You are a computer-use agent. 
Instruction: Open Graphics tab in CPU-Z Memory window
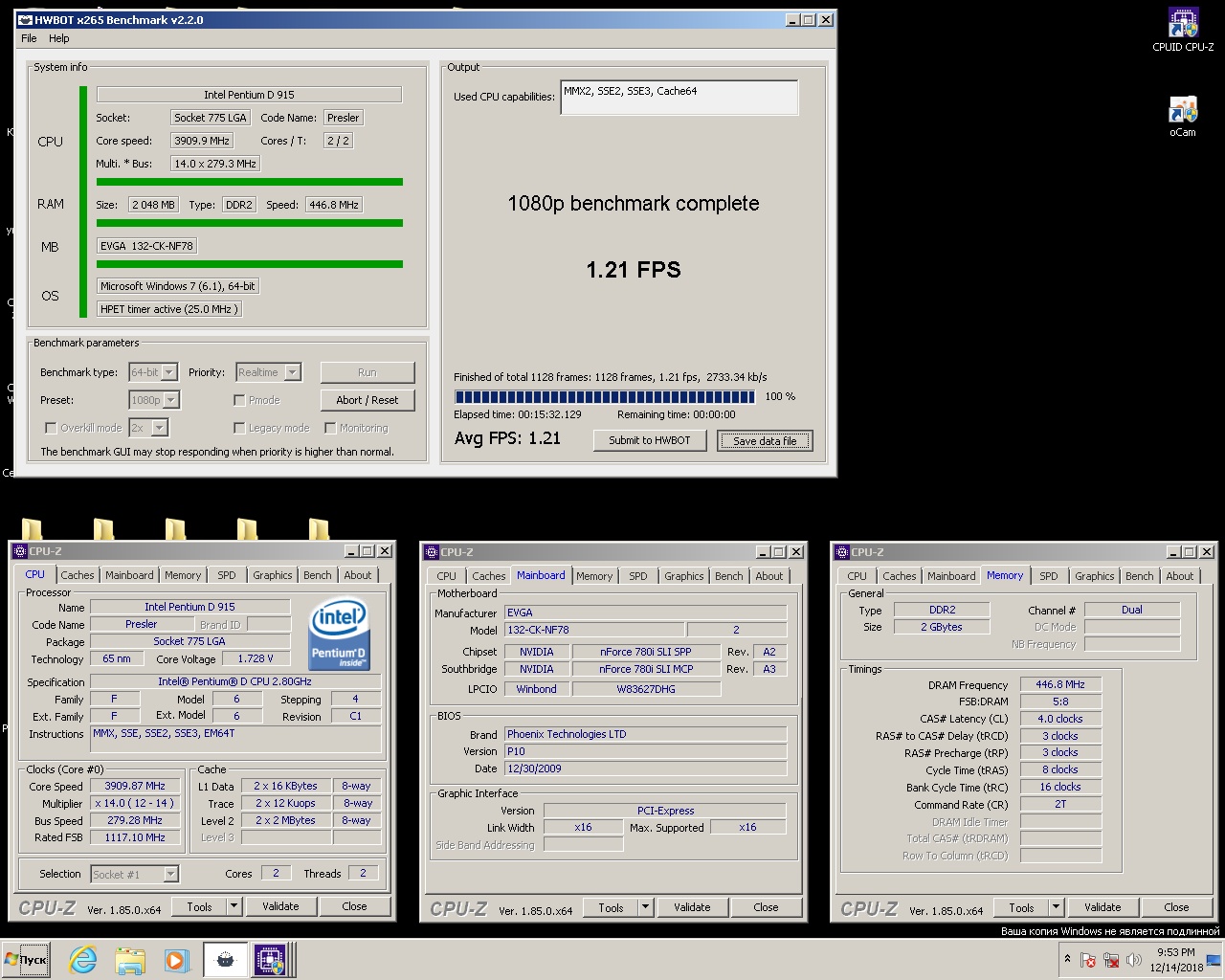pyautogui.click(x=1094, y=576)
